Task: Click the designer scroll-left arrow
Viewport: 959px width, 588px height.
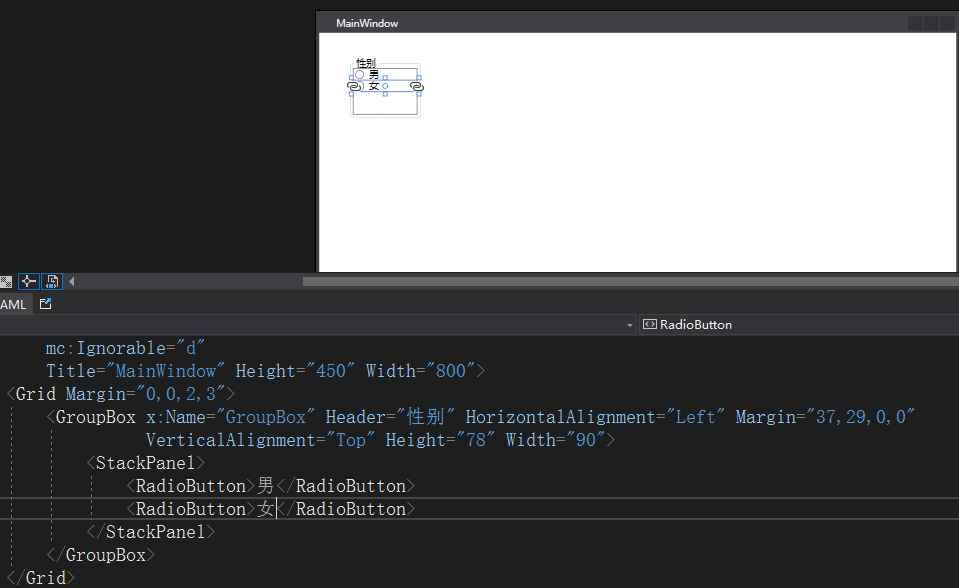Action: point(72,281)
